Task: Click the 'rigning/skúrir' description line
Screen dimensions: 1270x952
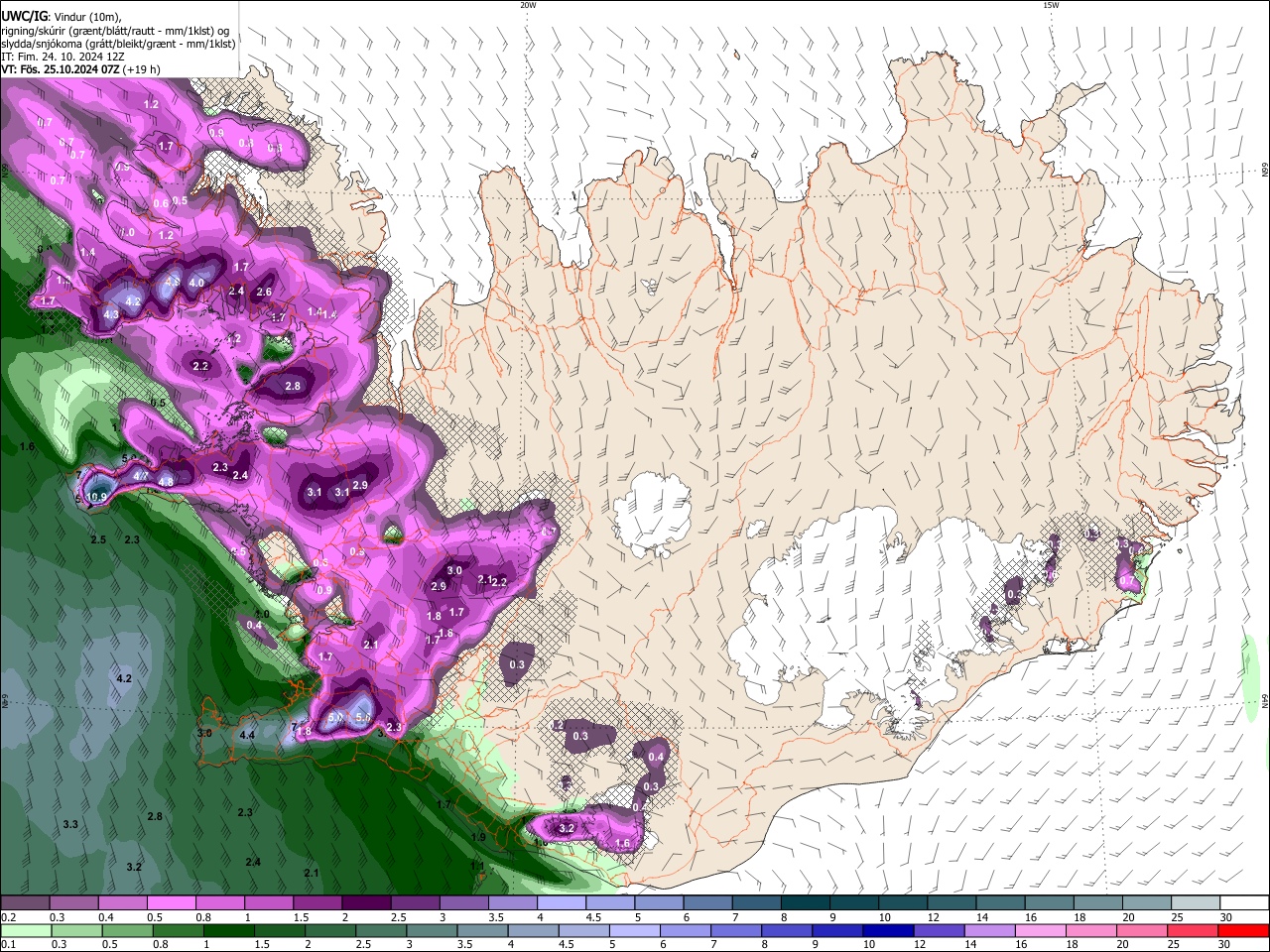Action: [x=114, y=31]
